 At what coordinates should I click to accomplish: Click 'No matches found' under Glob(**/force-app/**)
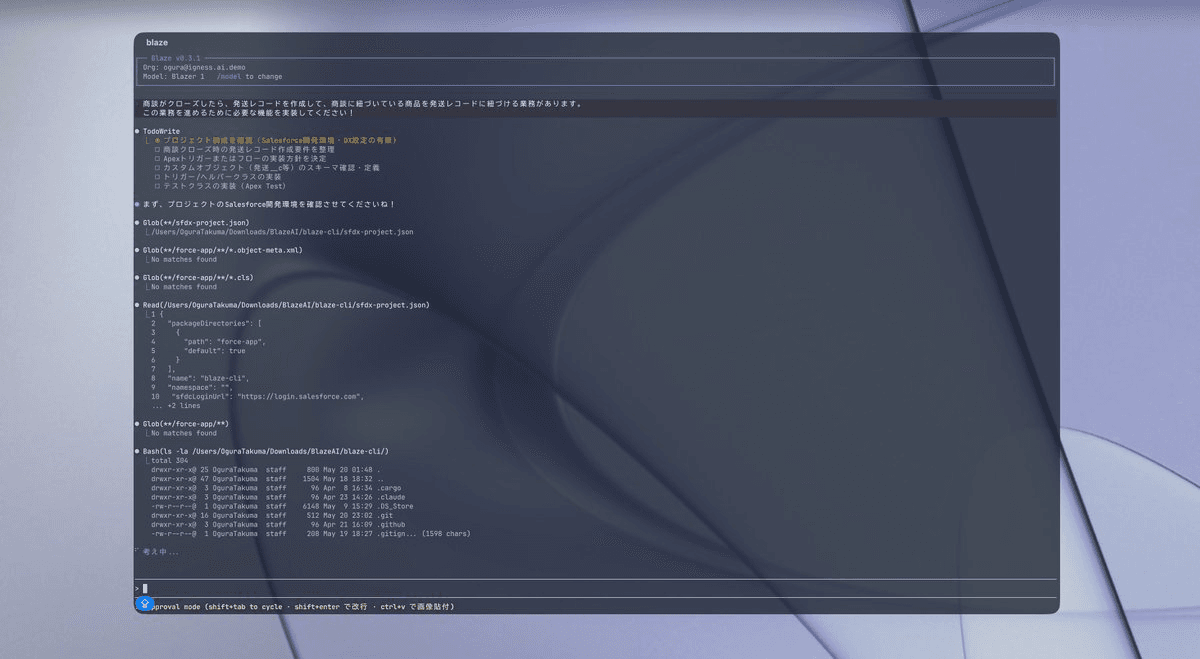click(183, 433)
